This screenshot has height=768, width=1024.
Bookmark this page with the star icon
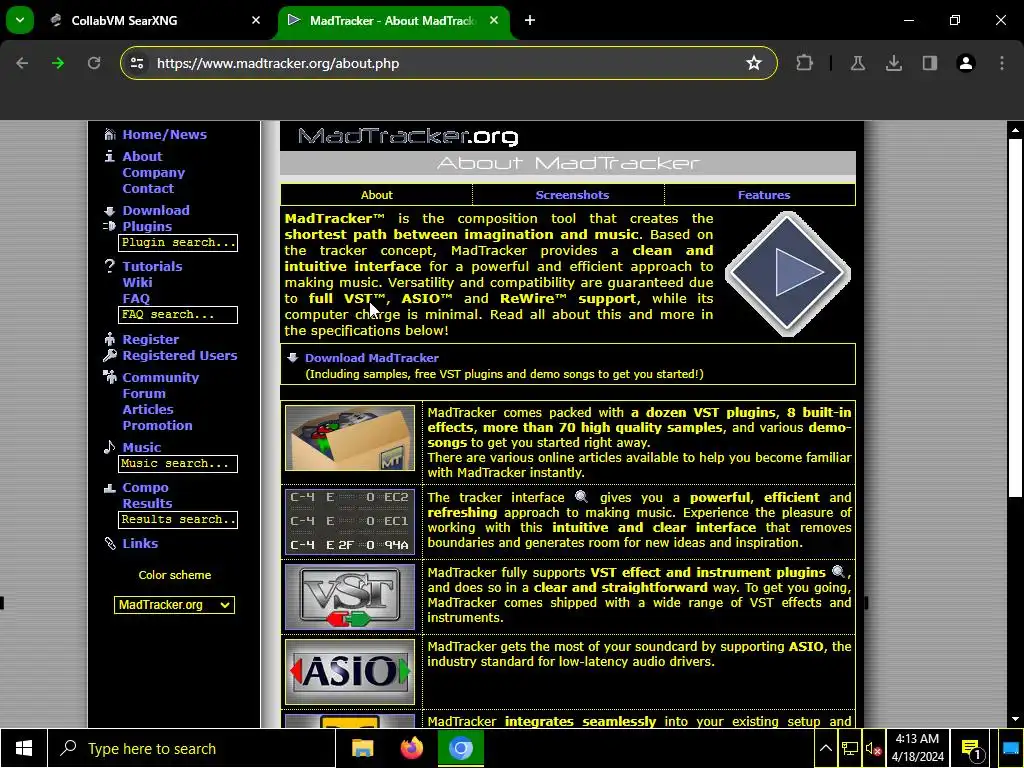[754, 63]
